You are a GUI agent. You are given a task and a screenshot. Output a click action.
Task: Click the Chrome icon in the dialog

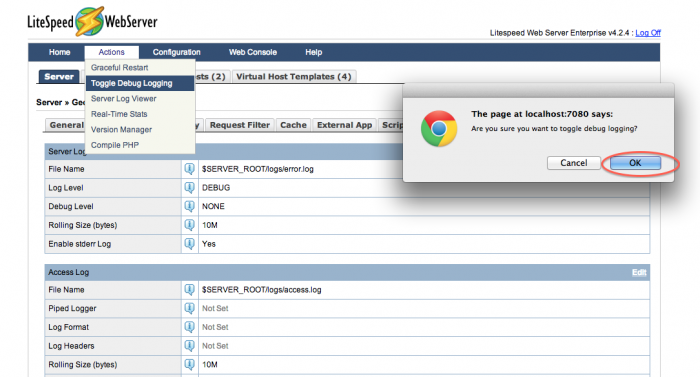[439, 129]
